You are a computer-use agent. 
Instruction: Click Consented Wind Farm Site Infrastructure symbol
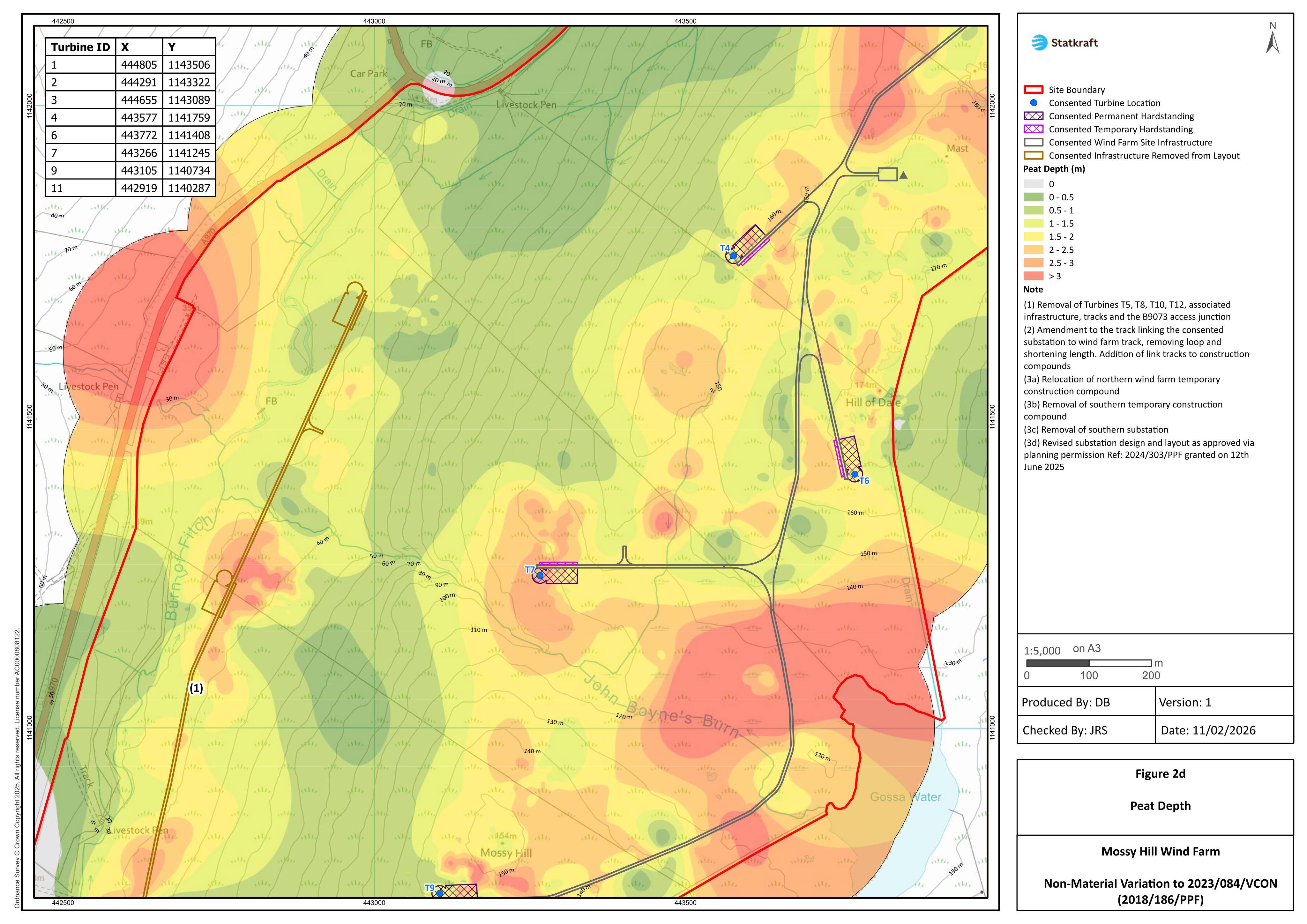click(1033, 142)
